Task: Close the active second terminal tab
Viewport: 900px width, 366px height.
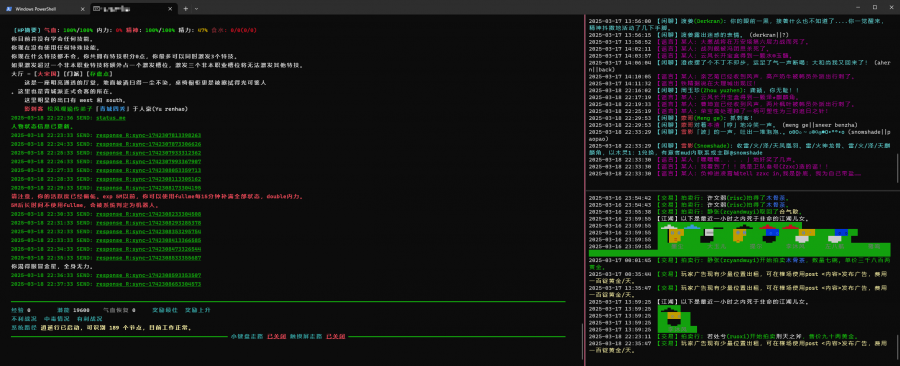Action: 170,9
